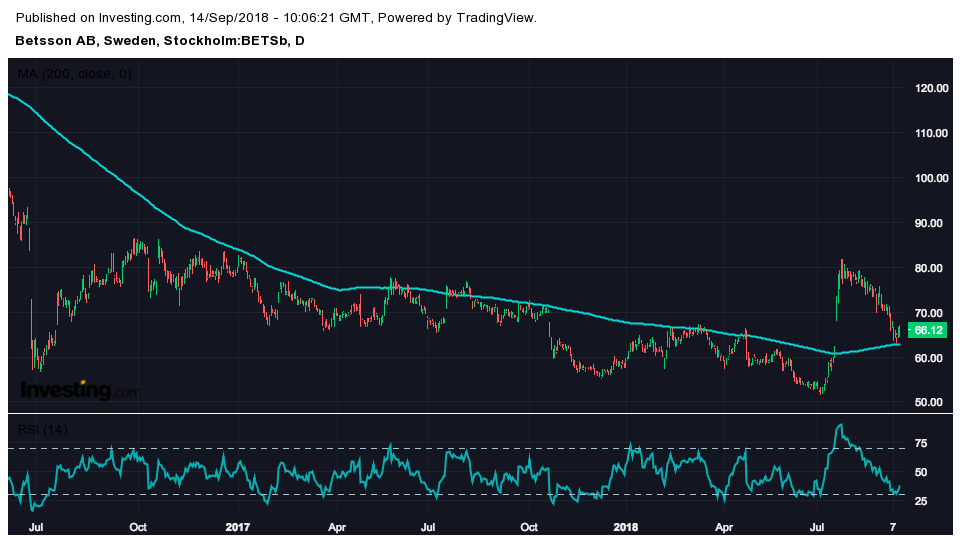Viewport: 960px width, 540px height.
Task: Click the Published on Investing.com header text
Action: [x=276, y=18]
